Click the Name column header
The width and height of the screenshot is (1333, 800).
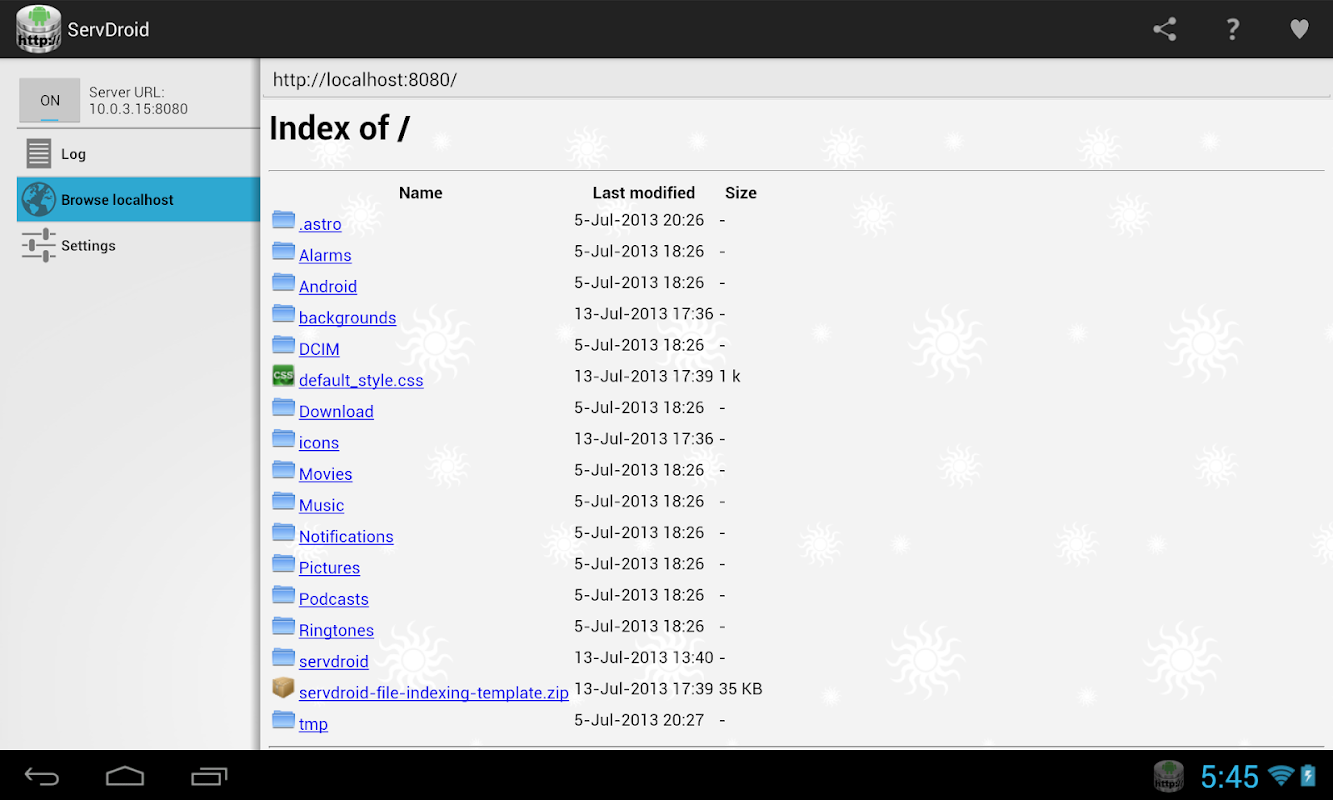click(x=420, y=193)
